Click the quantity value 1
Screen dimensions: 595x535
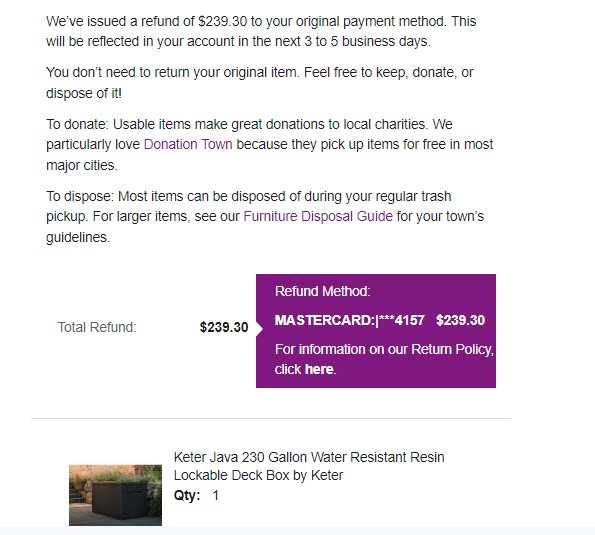coord(216,496)
